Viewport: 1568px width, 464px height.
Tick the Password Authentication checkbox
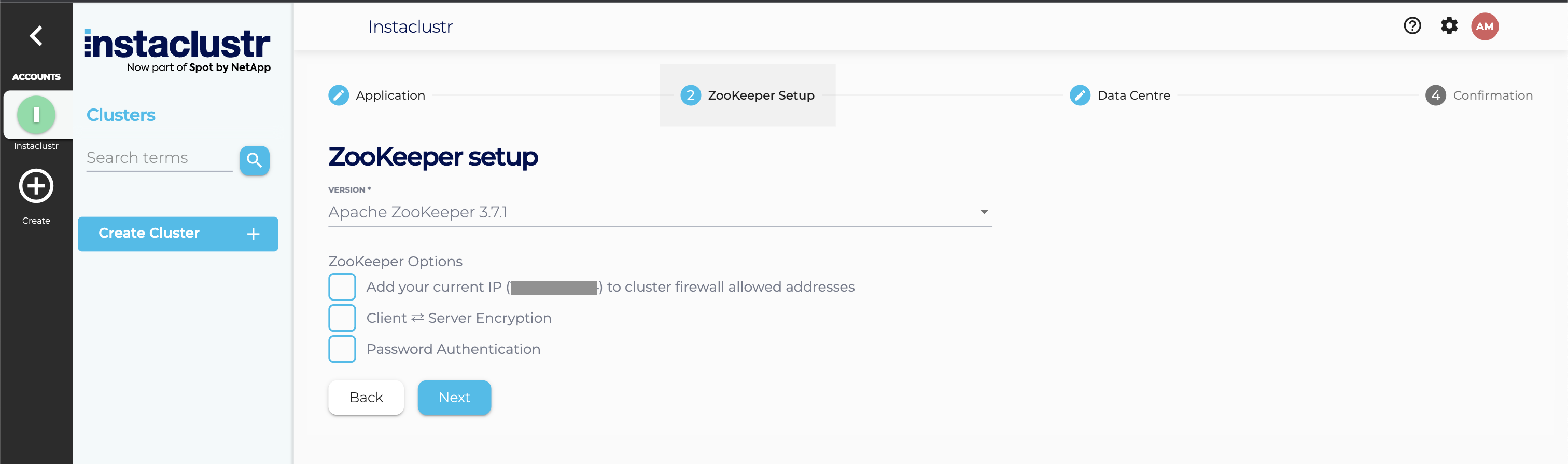tap(342, 349)
